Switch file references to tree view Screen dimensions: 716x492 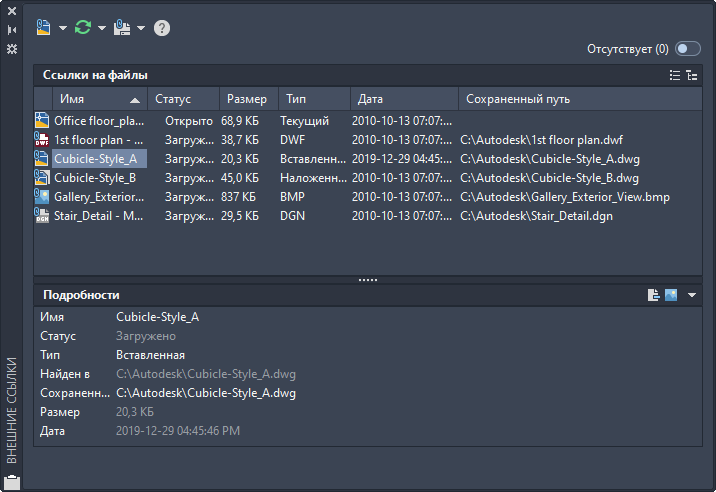pos(692,75)
